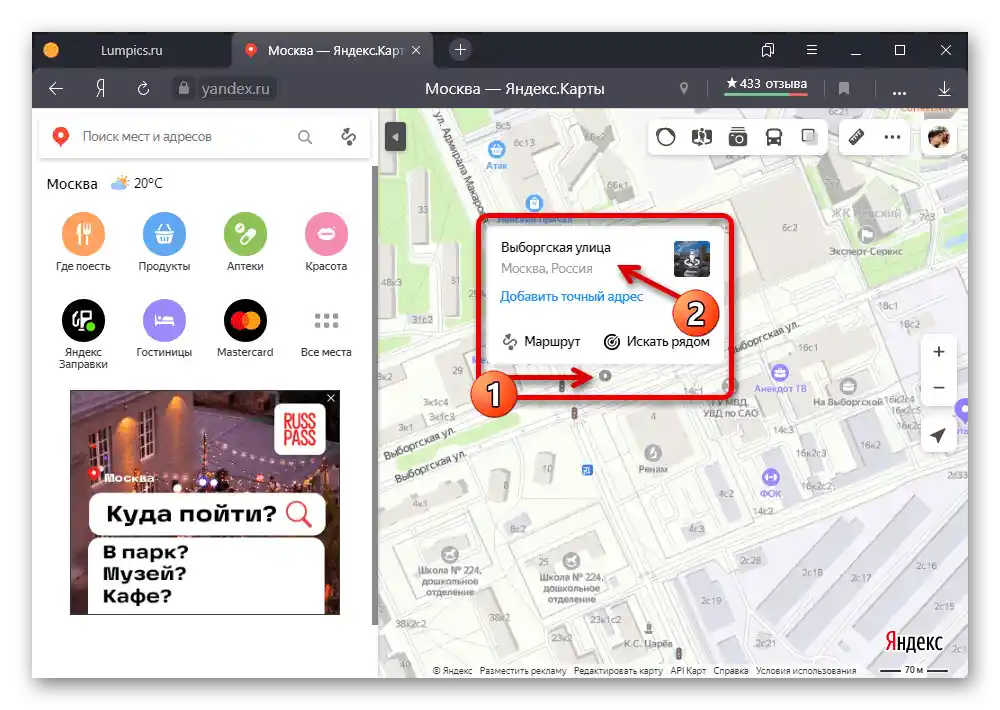Switch to the Lumpics.ru tab
The width and height of the screenshot is (1000, 710).
[131, 50]
